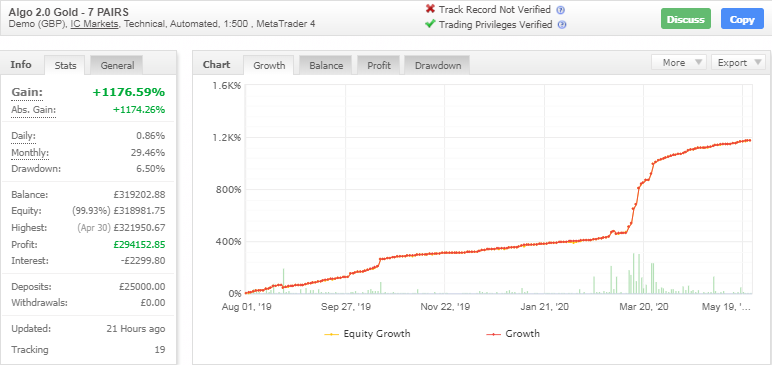Click the blue Copy button

[742, 19]
